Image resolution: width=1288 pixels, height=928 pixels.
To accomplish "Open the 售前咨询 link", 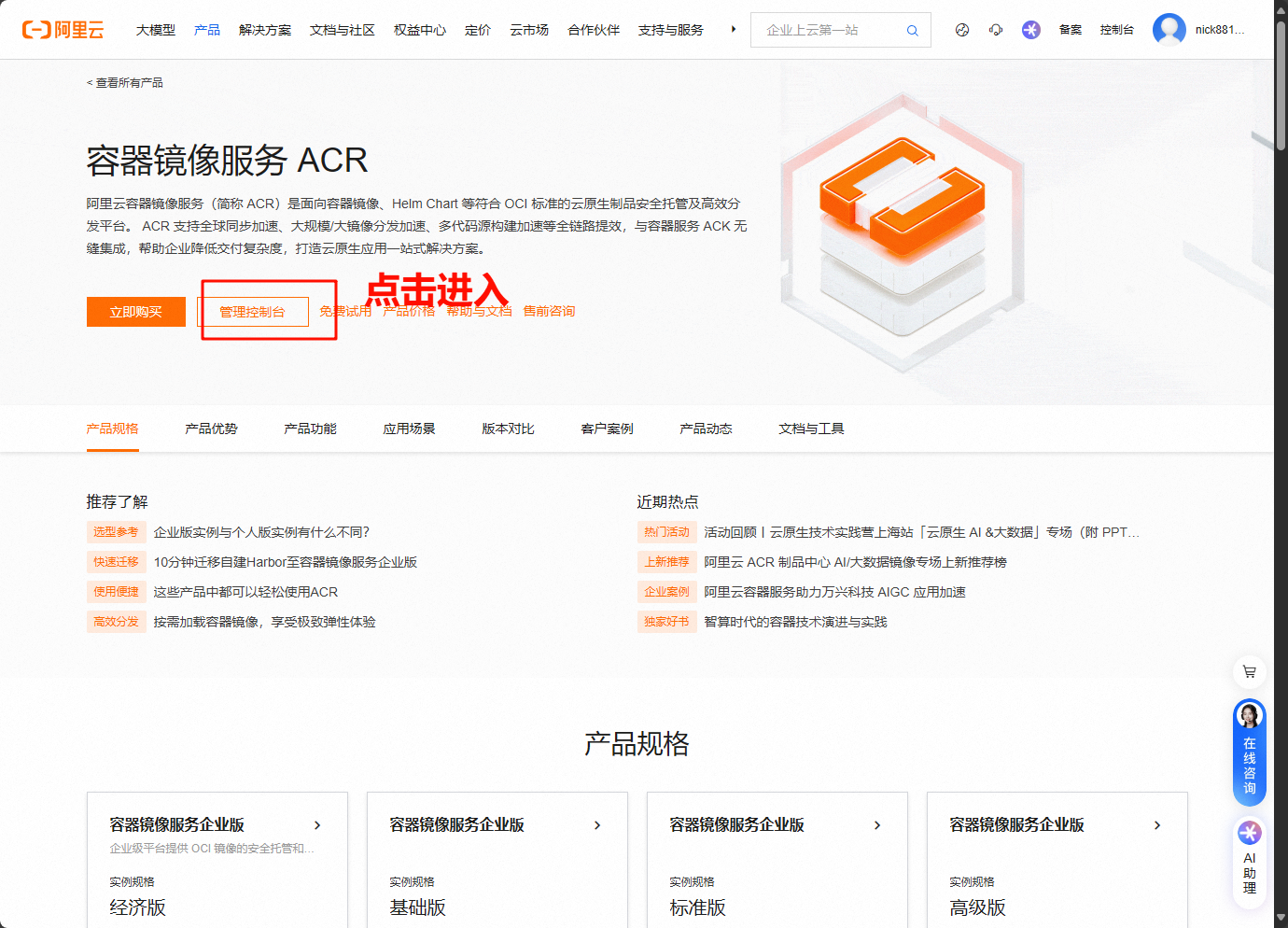I will coord(549,311).
